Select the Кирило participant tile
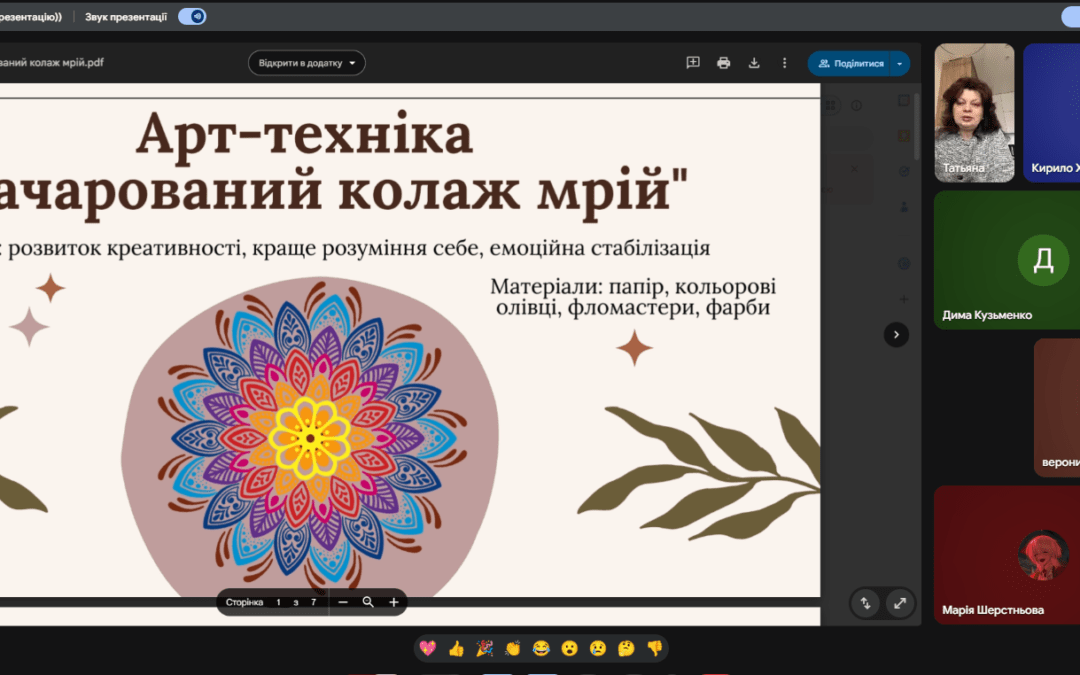The image size is (1080, 675). (x=1052, y=113)
